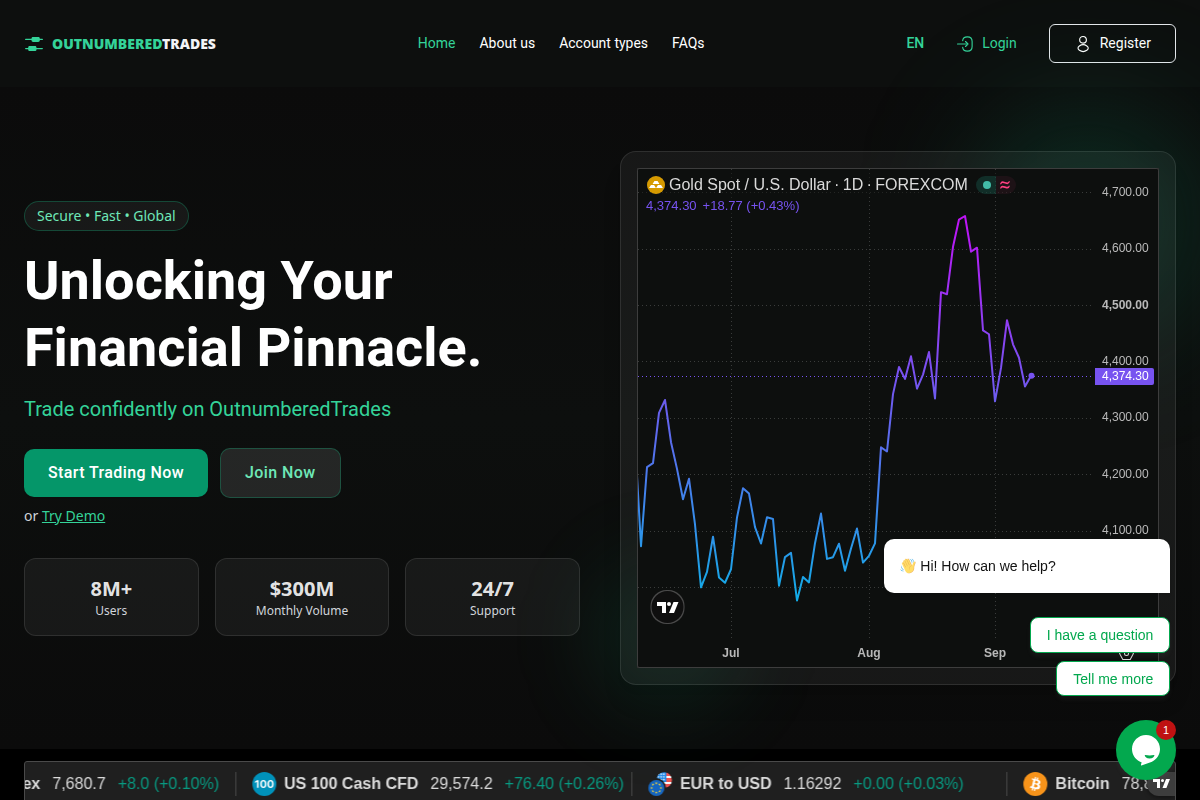The width and height of the screenshot is (1200, 800).
Task: Click the $300M Monthly Volume card
Action: 302,597
